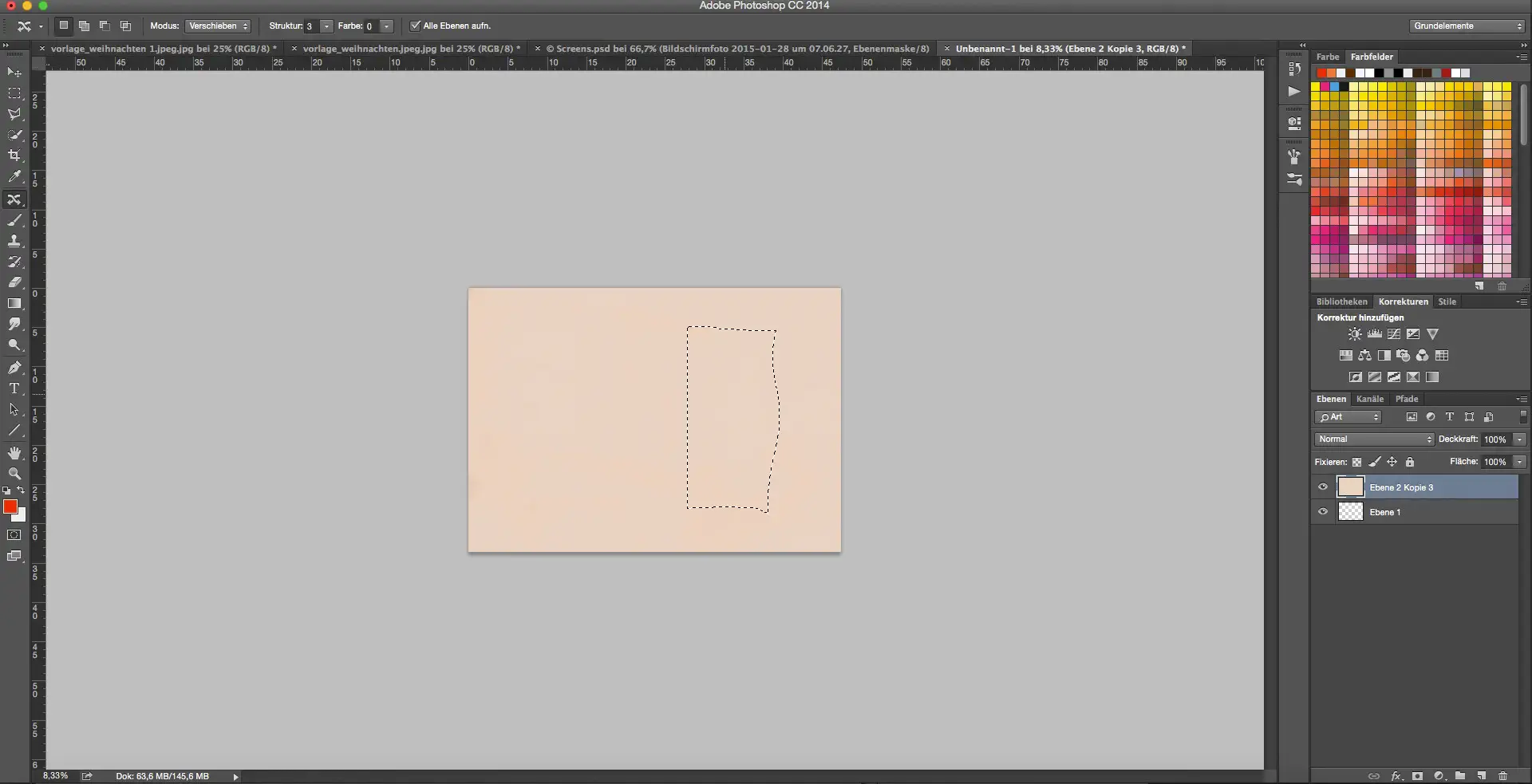The height and width of the screenshot is (784, 1532).
Task: Toggle visibility of Ebene 2 Kopie 3
Action: coord(1322,487)
